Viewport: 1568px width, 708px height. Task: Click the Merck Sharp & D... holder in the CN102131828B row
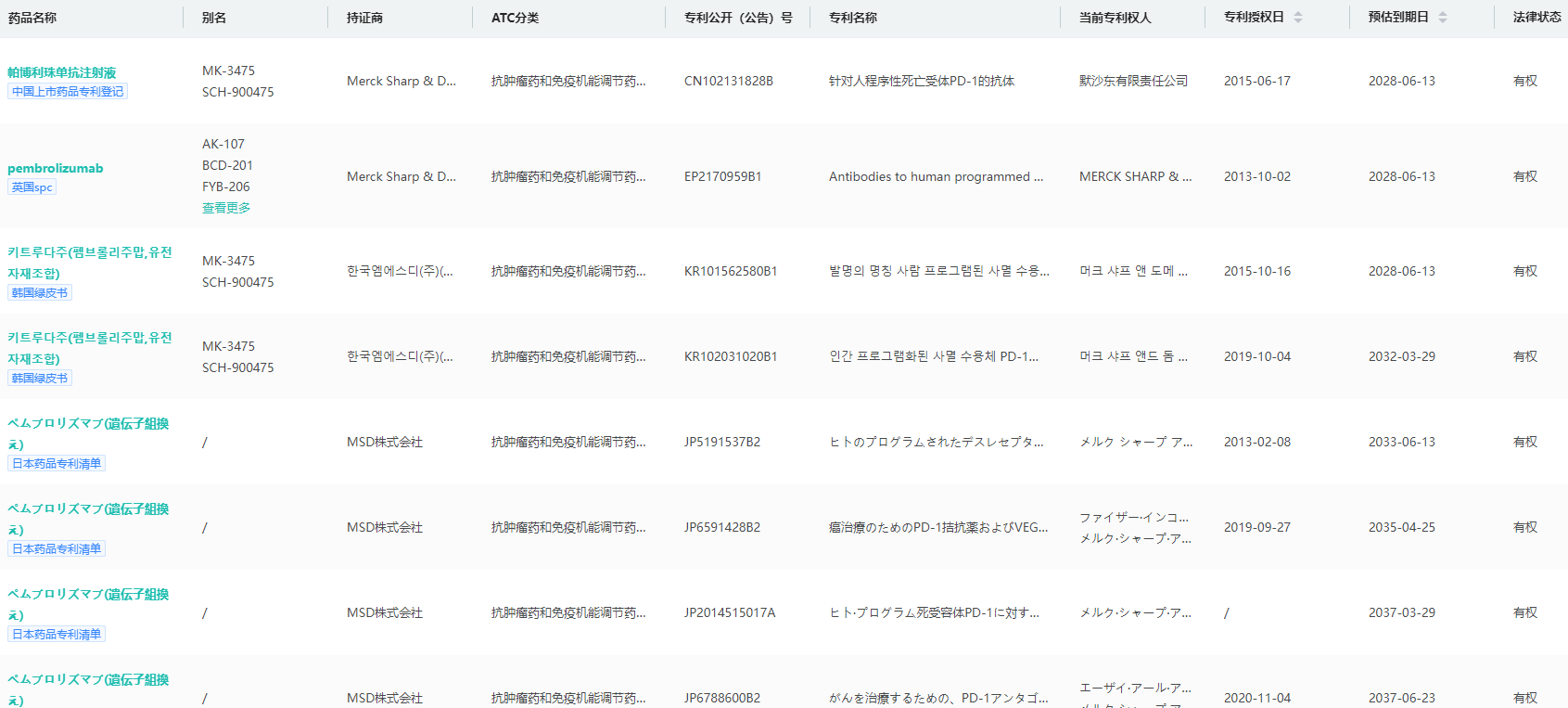point(402,82)
